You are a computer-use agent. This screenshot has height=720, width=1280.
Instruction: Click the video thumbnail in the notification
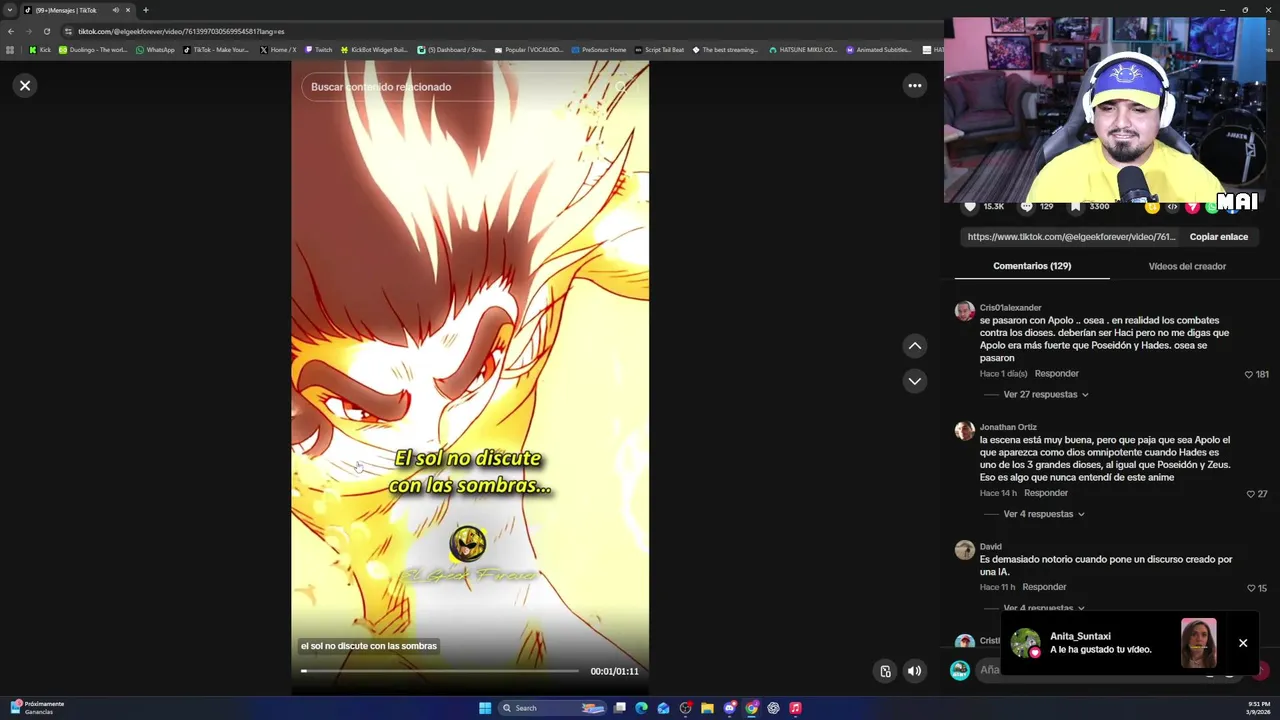pos(1198,643)
